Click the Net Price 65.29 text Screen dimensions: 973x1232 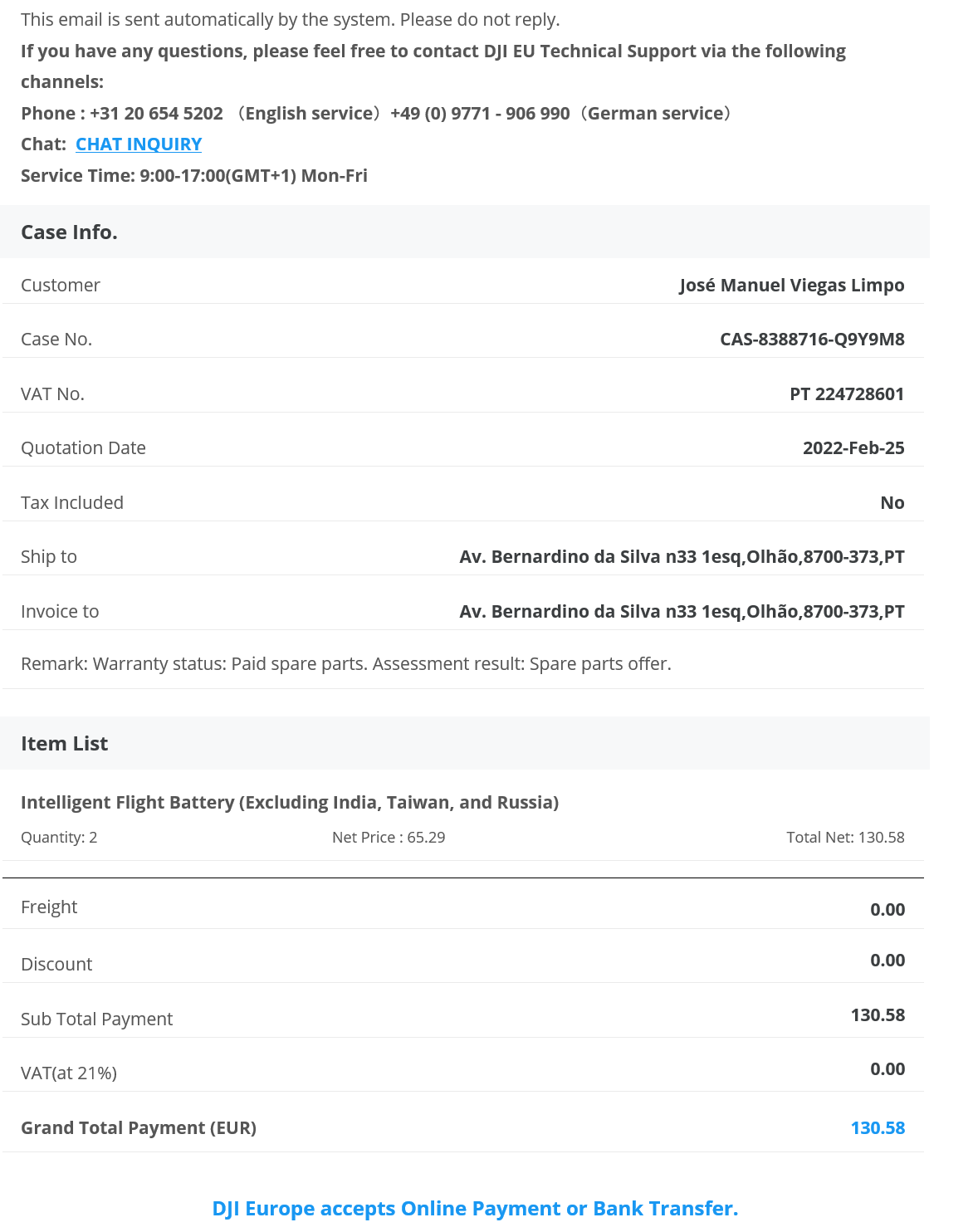tap(389, 838)
